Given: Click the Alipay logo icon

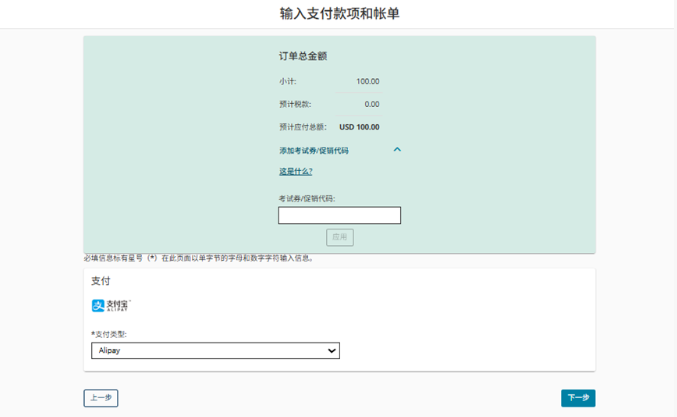Looking at the screenshot, I should 111,305.
